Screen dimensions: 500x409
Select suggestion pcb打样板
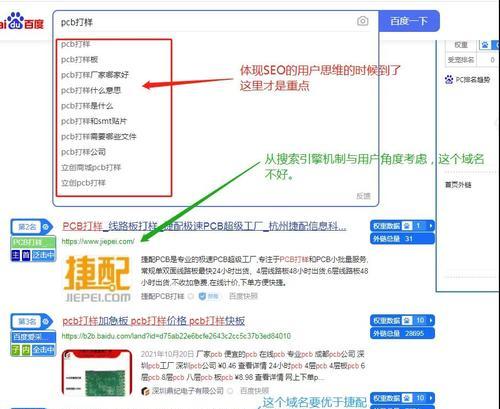[x=79, y=60]
